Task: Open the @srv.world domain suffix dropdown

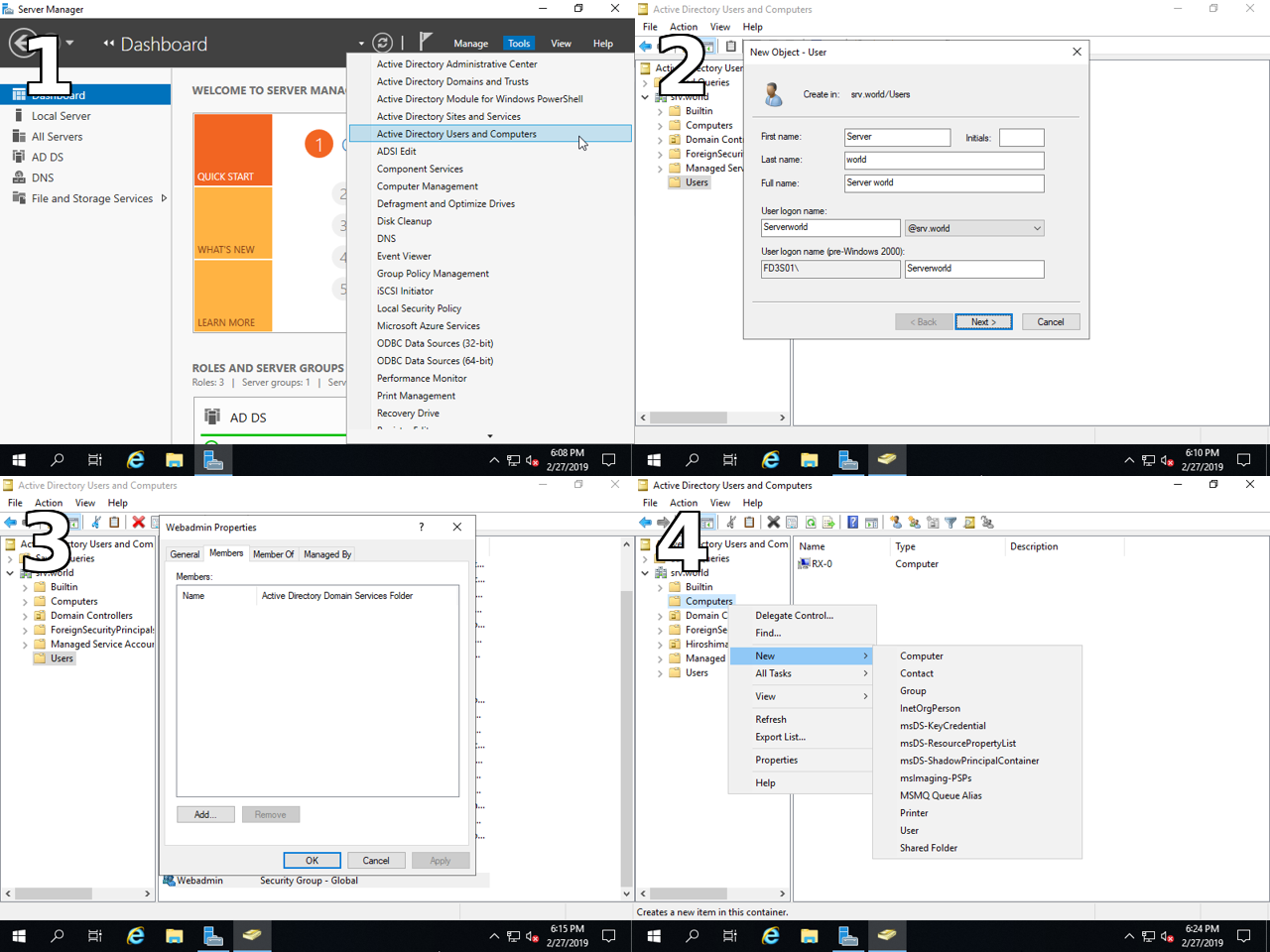Action: click(x=1037, y=228)
